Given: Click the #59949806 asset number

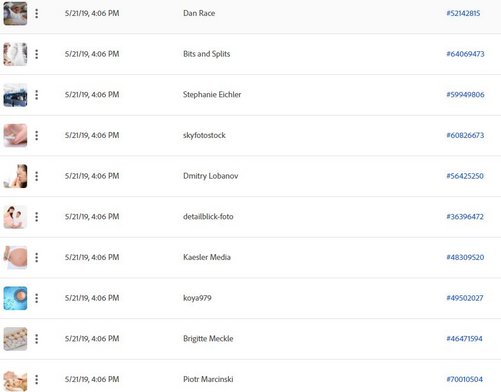Looking at the screenshot, I should (465, 95).
